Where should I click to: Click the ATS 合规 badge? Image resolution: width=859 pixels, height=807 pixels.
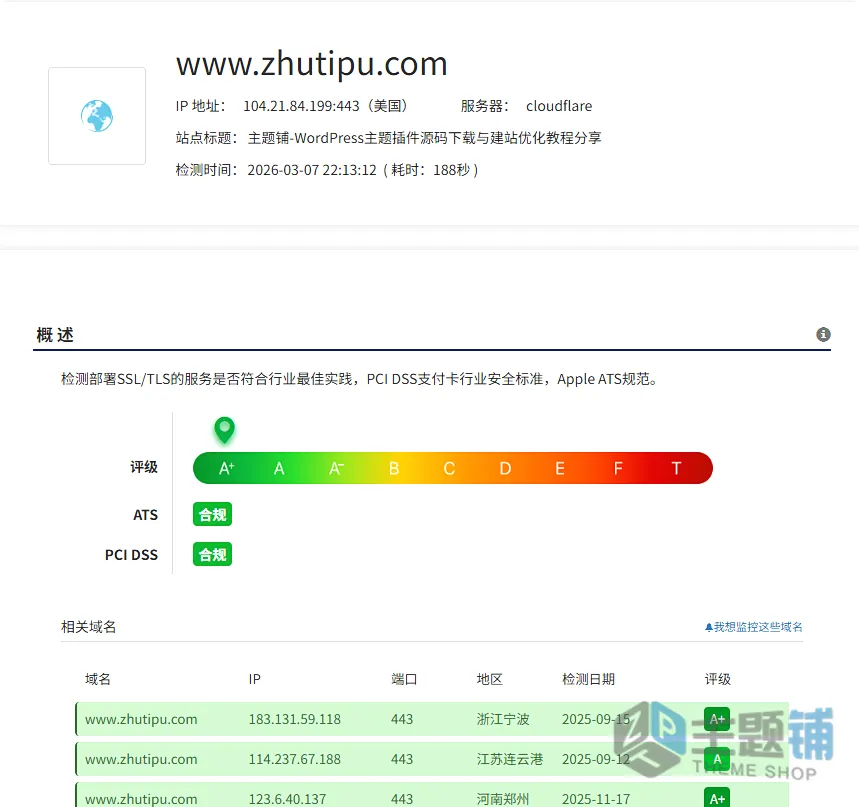point(213,514)
